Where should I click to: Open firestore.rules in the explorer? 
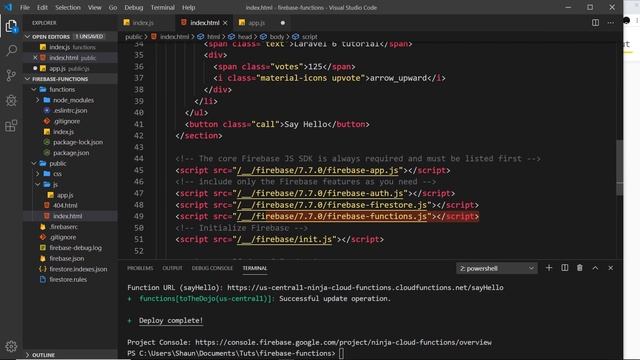pyautogui.click(x=68, y=280)
